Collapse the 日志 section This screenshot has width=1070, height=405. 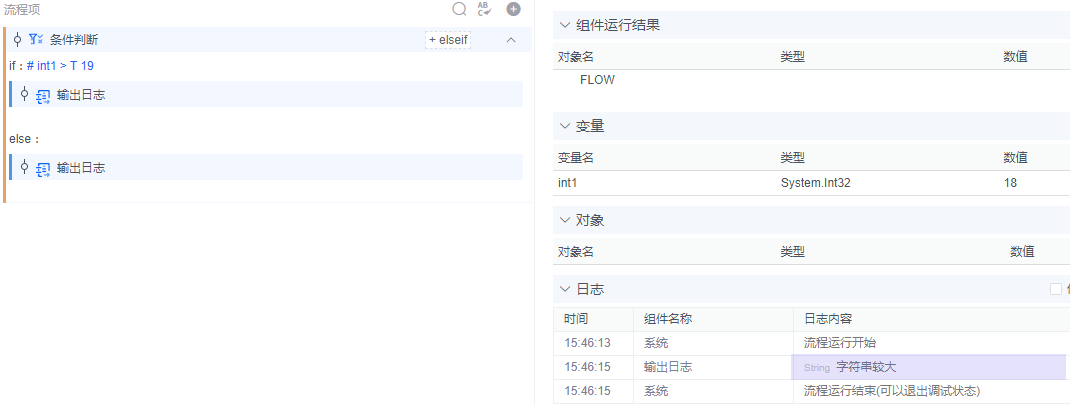click(564, 289)
